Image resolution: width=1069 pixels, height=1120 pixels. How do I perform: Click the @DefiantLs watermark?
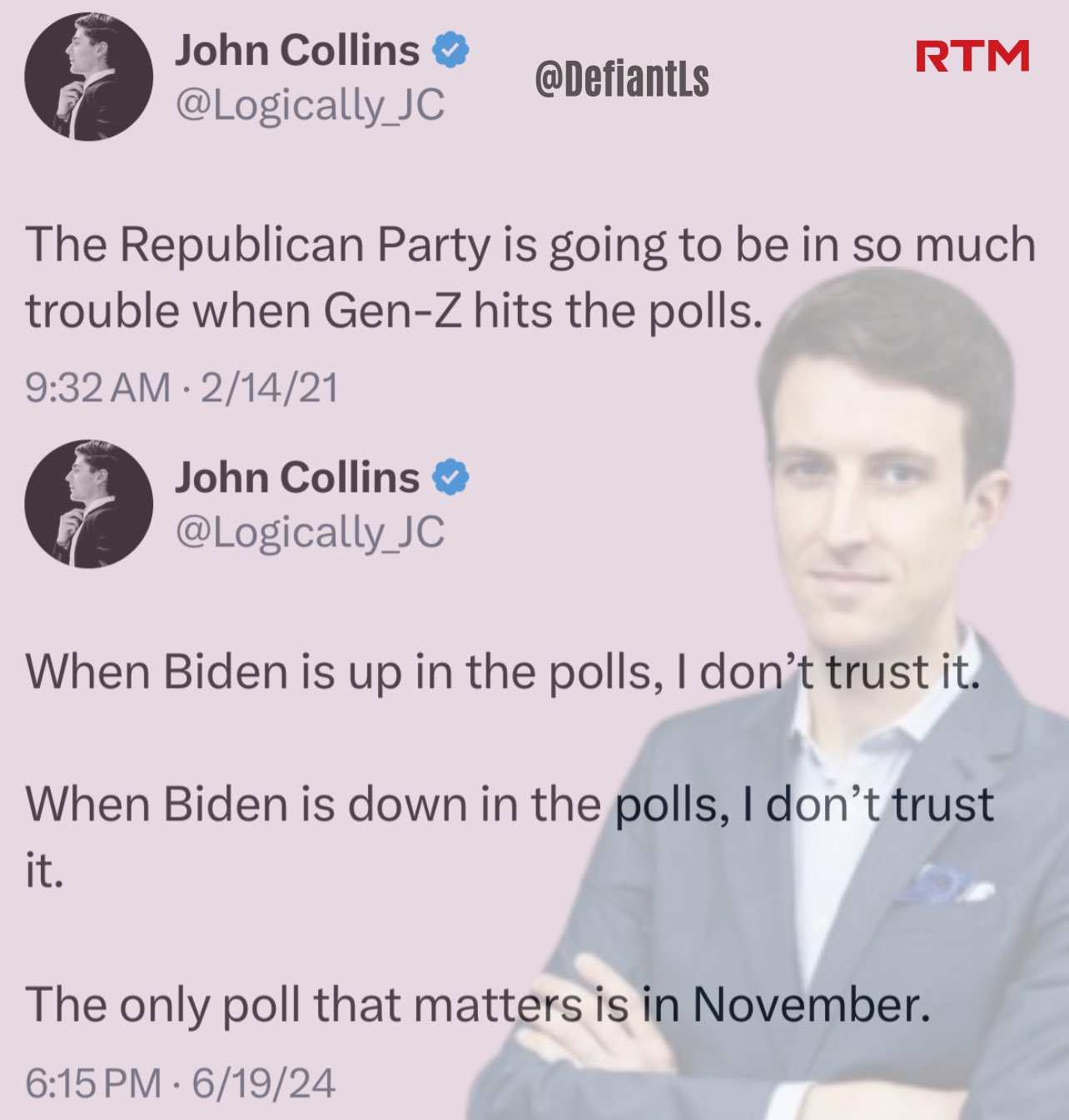click(622, 79)
